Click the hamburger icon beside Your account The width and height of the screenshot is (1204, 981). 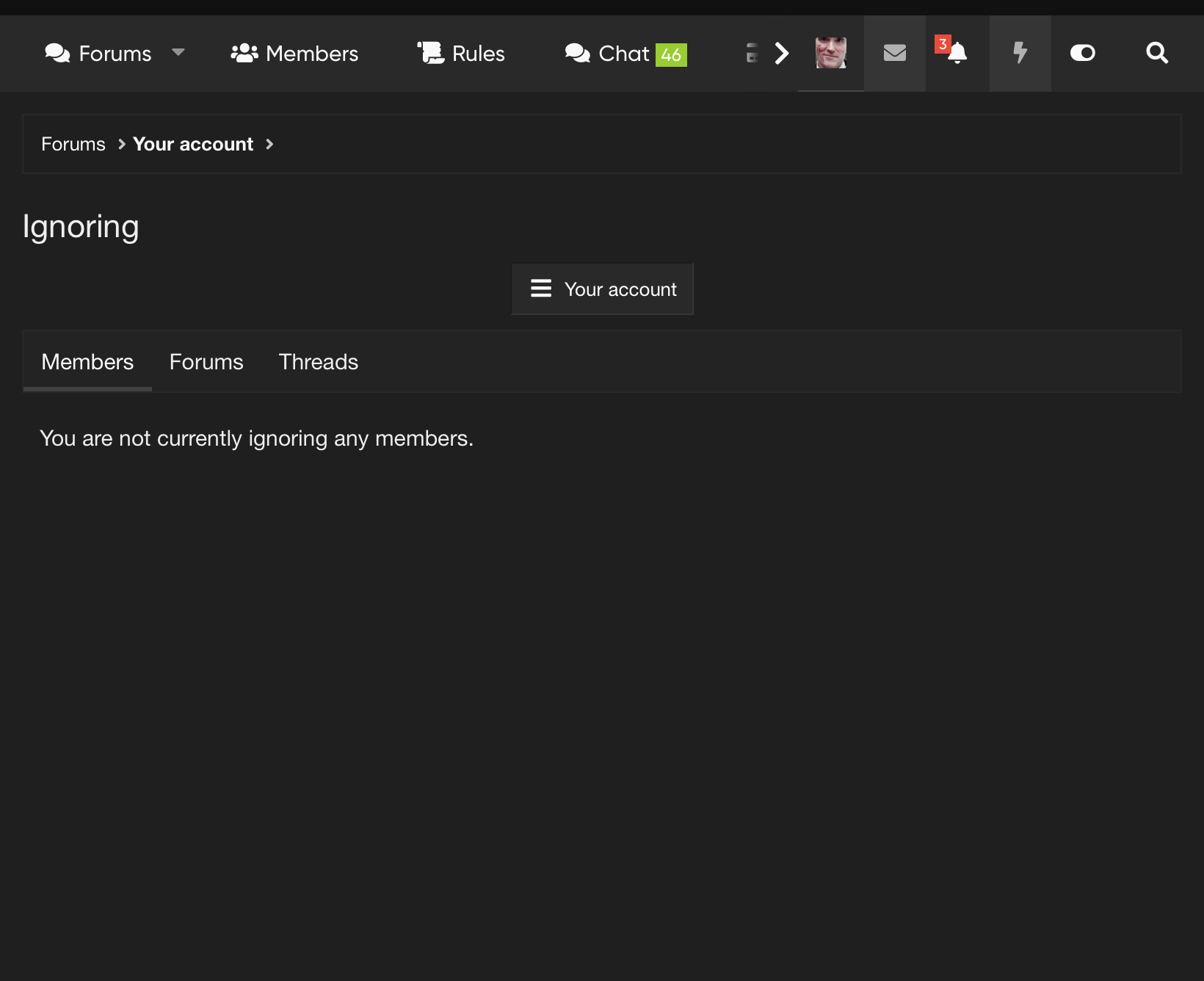pos(541,288)
